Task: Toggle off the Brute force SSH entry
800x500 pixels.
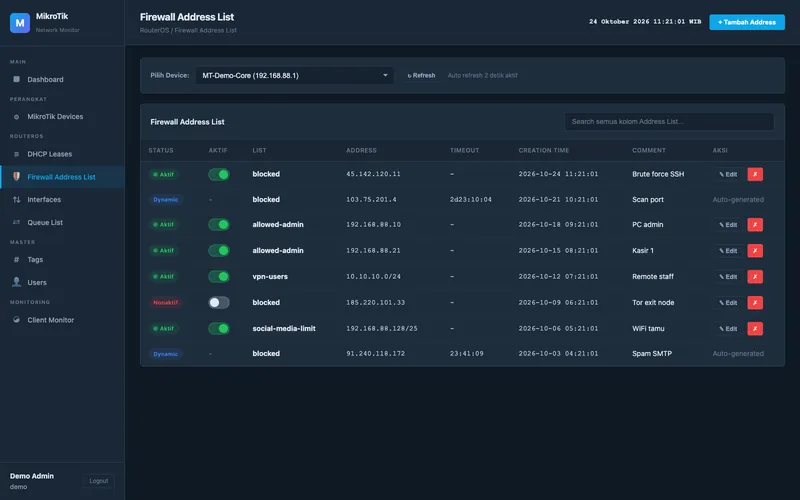Action: coord(219,174)
